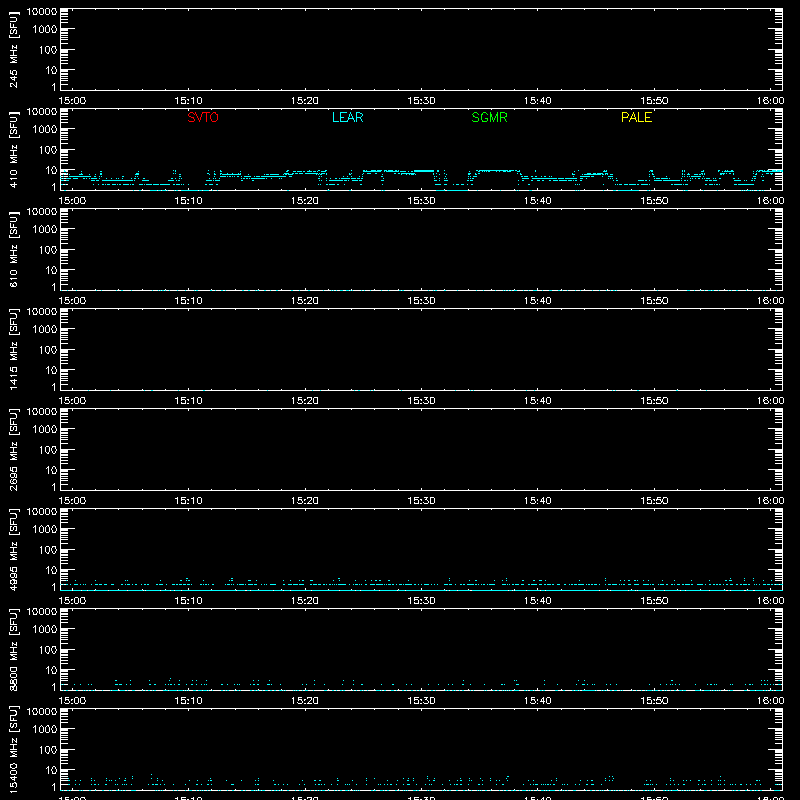
Task: Click 15:10 time label of 4995 MHz plot
Action: click(188, 601)
